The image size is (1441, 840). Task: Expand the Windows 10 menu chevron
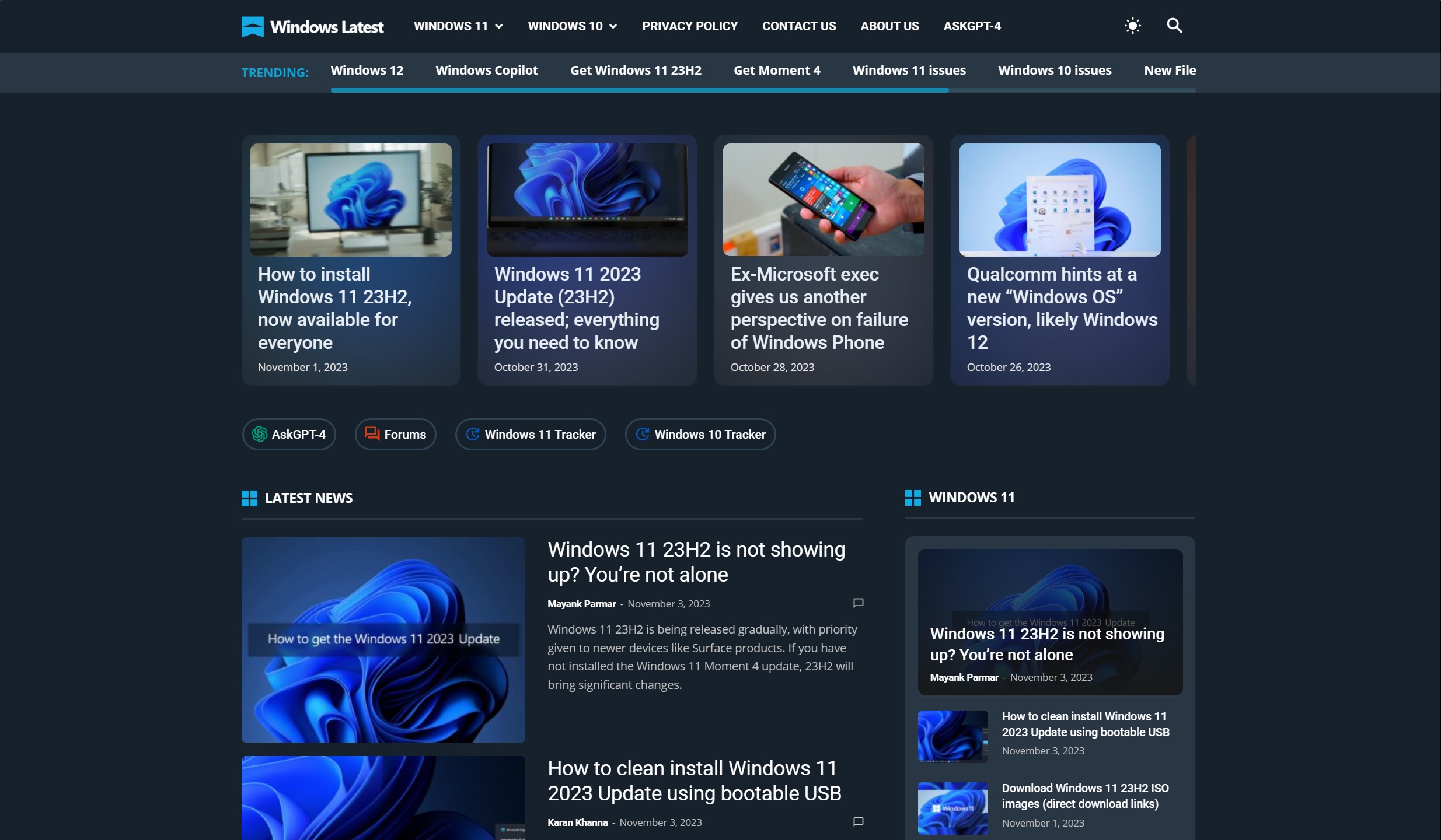coord(613,26)
